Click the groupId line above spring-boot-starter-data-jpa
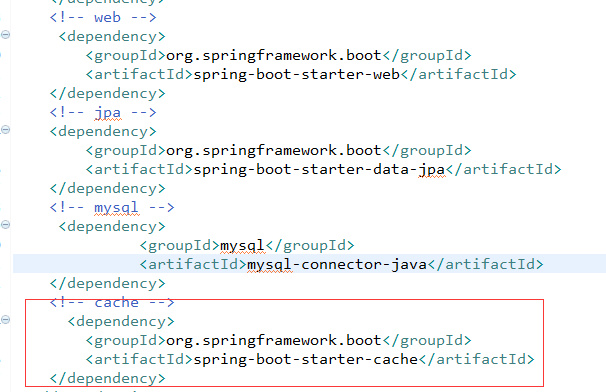The image size is (606, 392). 279,150
